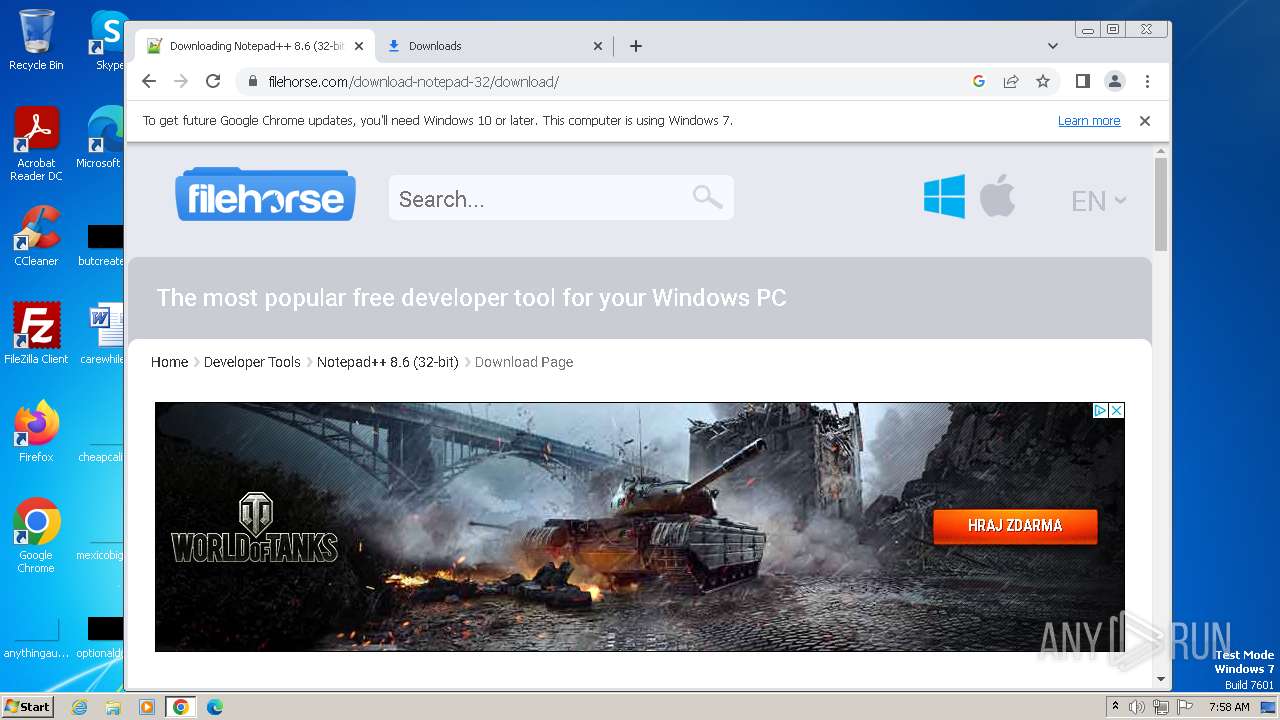Bookmark this page with the star icon

click(1043, 81)
